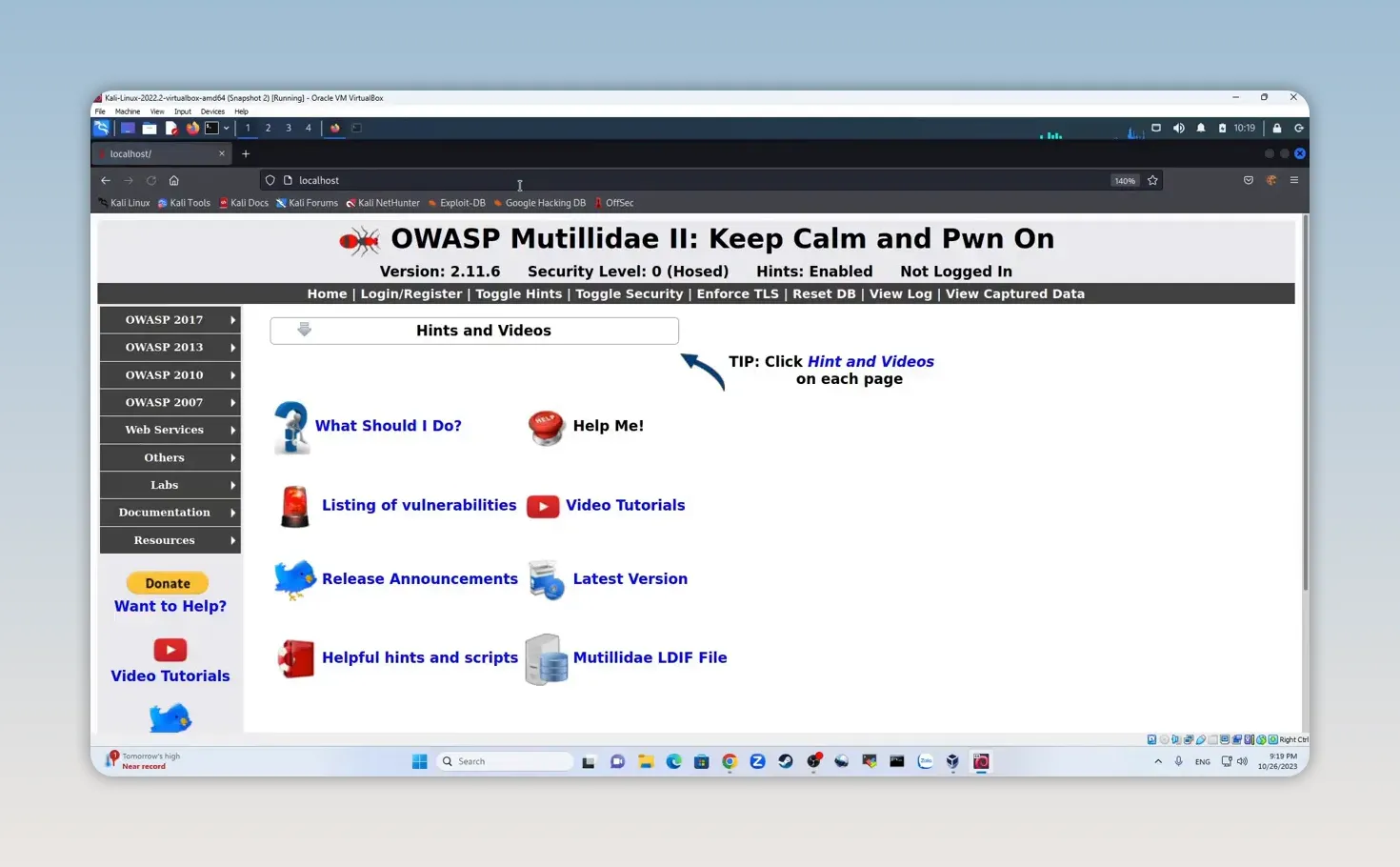Image resolution: width=1400 pixels, height=867 pixels.
Task: Go to the Firefox home page
Action: (x=173, y=180)
